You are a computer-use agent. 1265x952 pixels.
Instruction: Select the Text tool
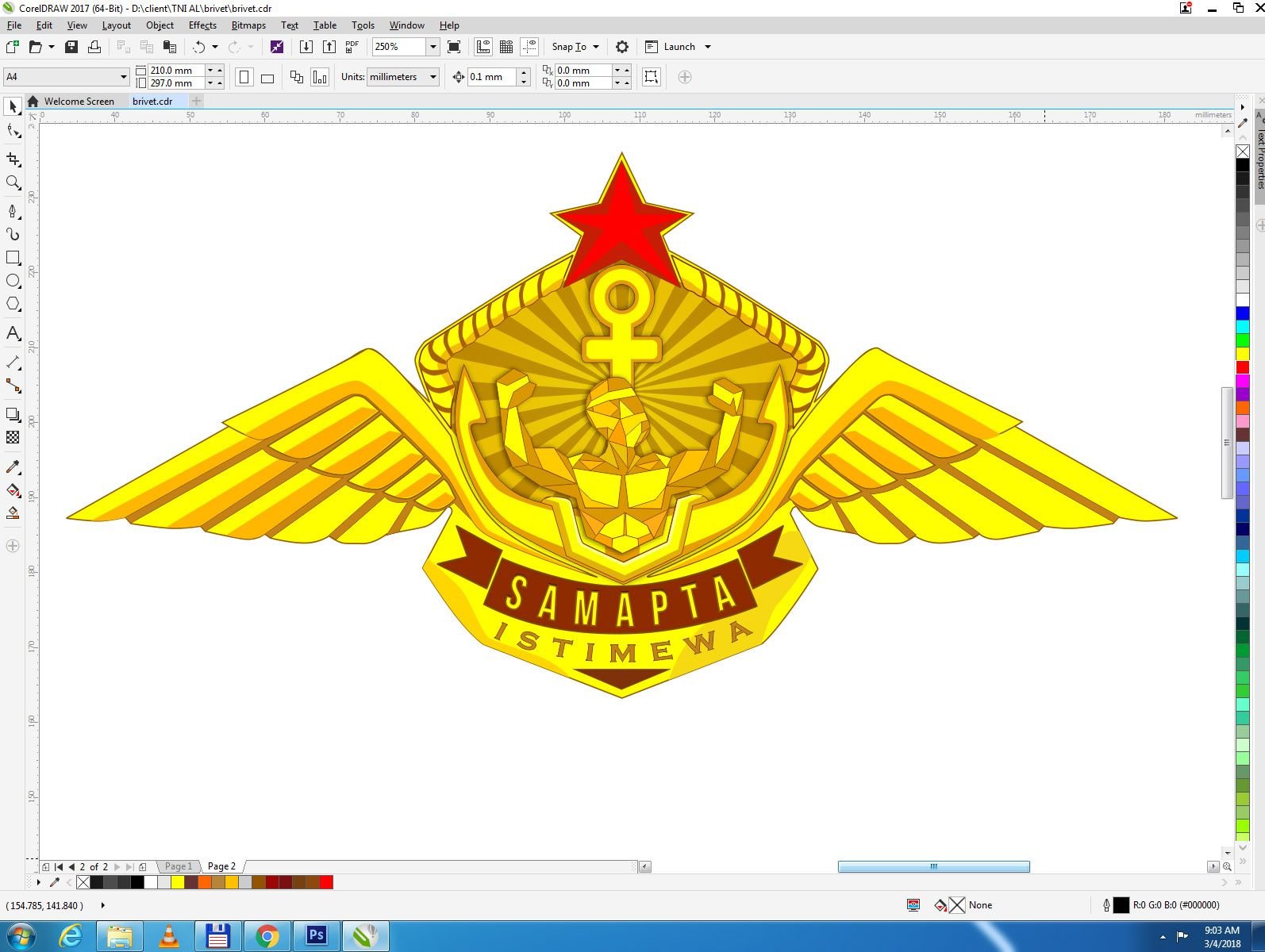[13, 333]
